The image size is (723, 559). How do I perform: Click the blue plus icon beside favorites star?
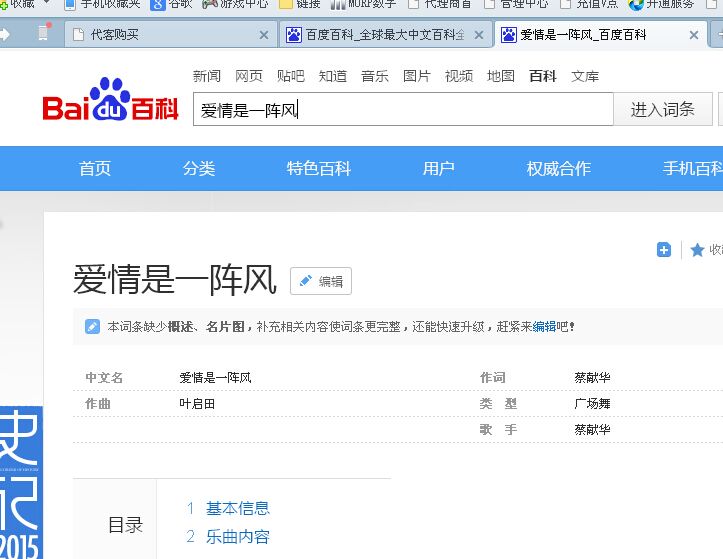[664, 250]
